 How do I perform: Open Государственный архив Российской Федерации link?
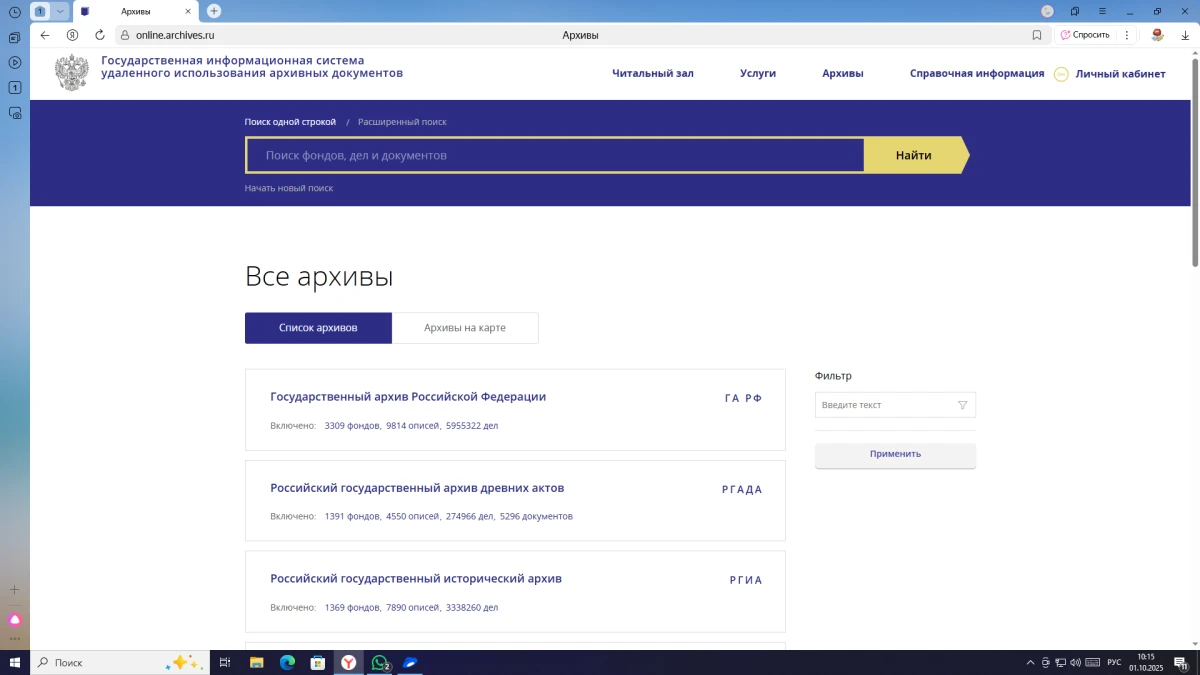(x=408, y=397)
